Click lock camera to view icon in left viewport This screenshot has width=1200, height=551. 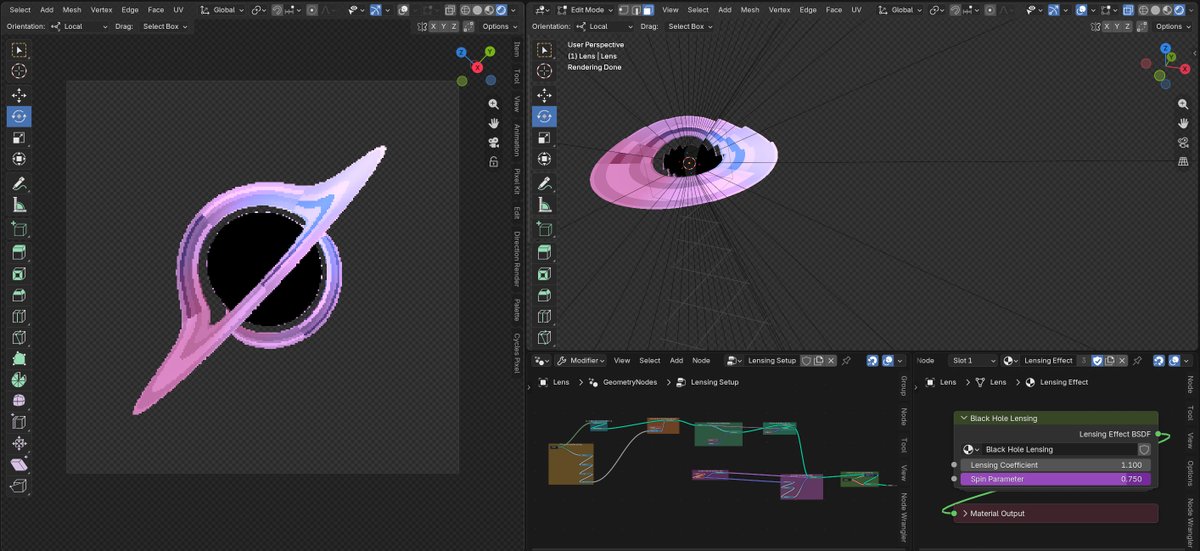[x=494, y=161]
